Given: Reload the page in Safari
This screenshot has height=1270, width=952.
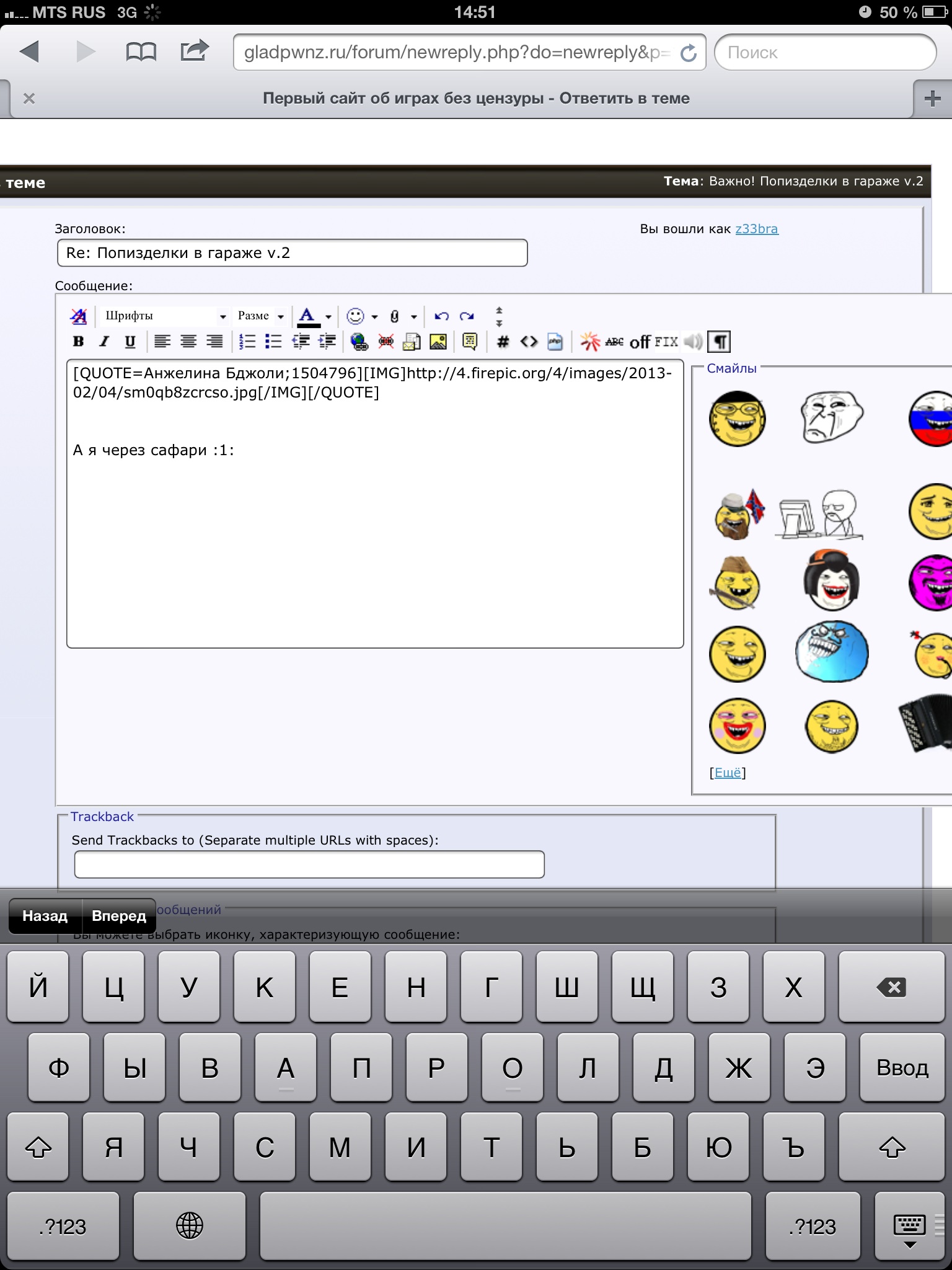Looking at the screenshot, I should [689, 53].
